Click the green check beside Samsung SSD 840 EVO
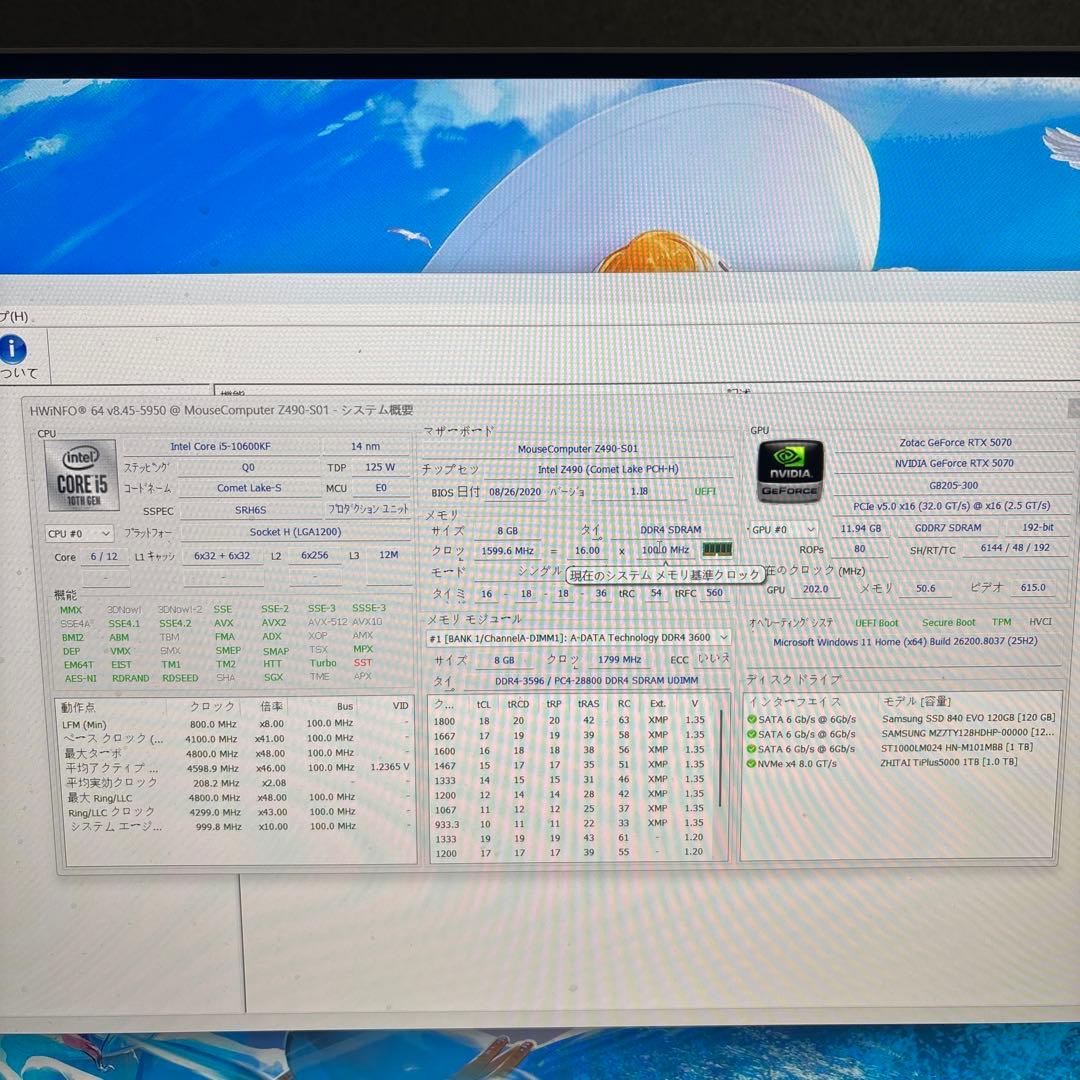The width and height of the screenshot is (1080, 1080). tap(751, 719)
